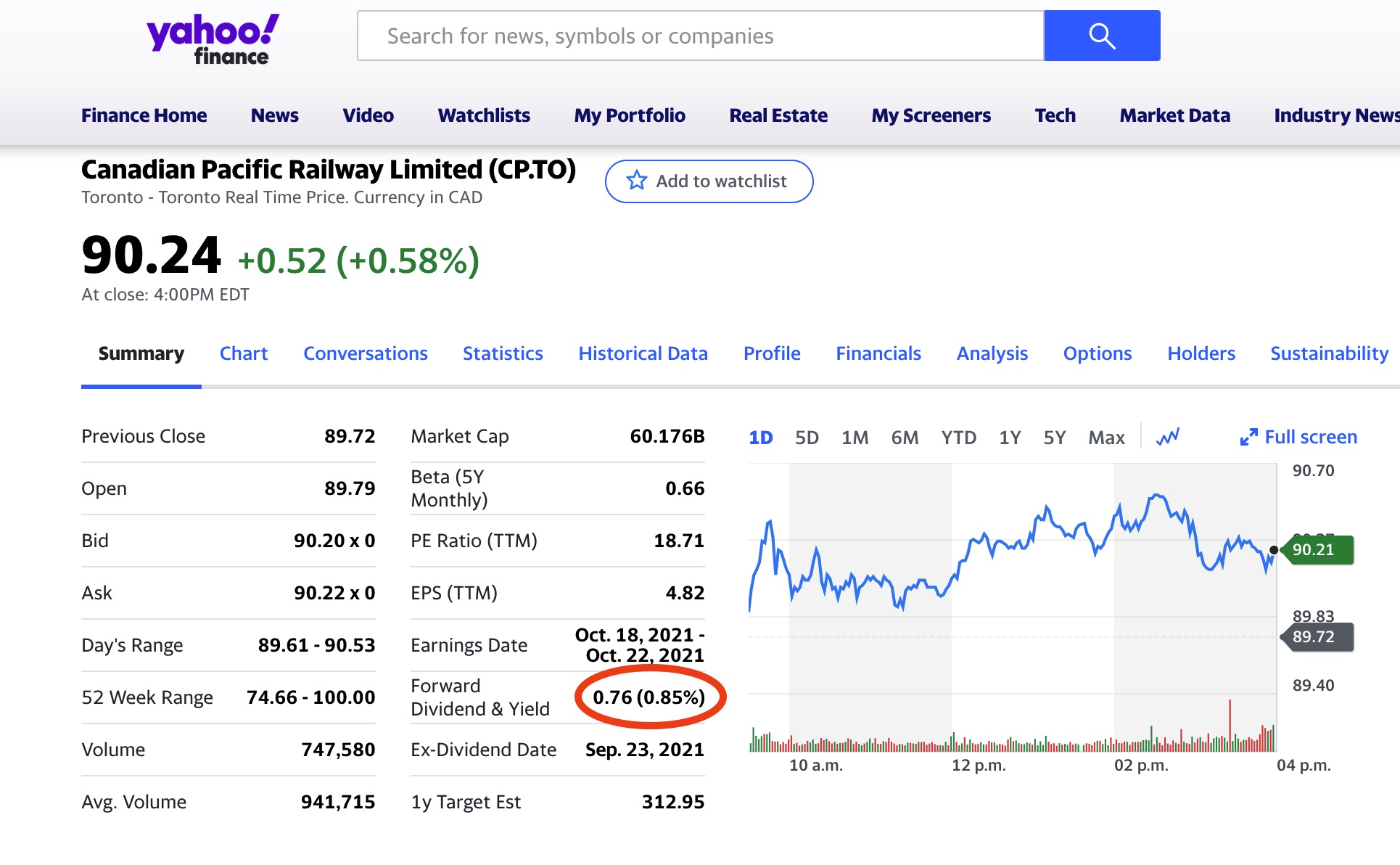Open My Portfolio navigation item

630,115
